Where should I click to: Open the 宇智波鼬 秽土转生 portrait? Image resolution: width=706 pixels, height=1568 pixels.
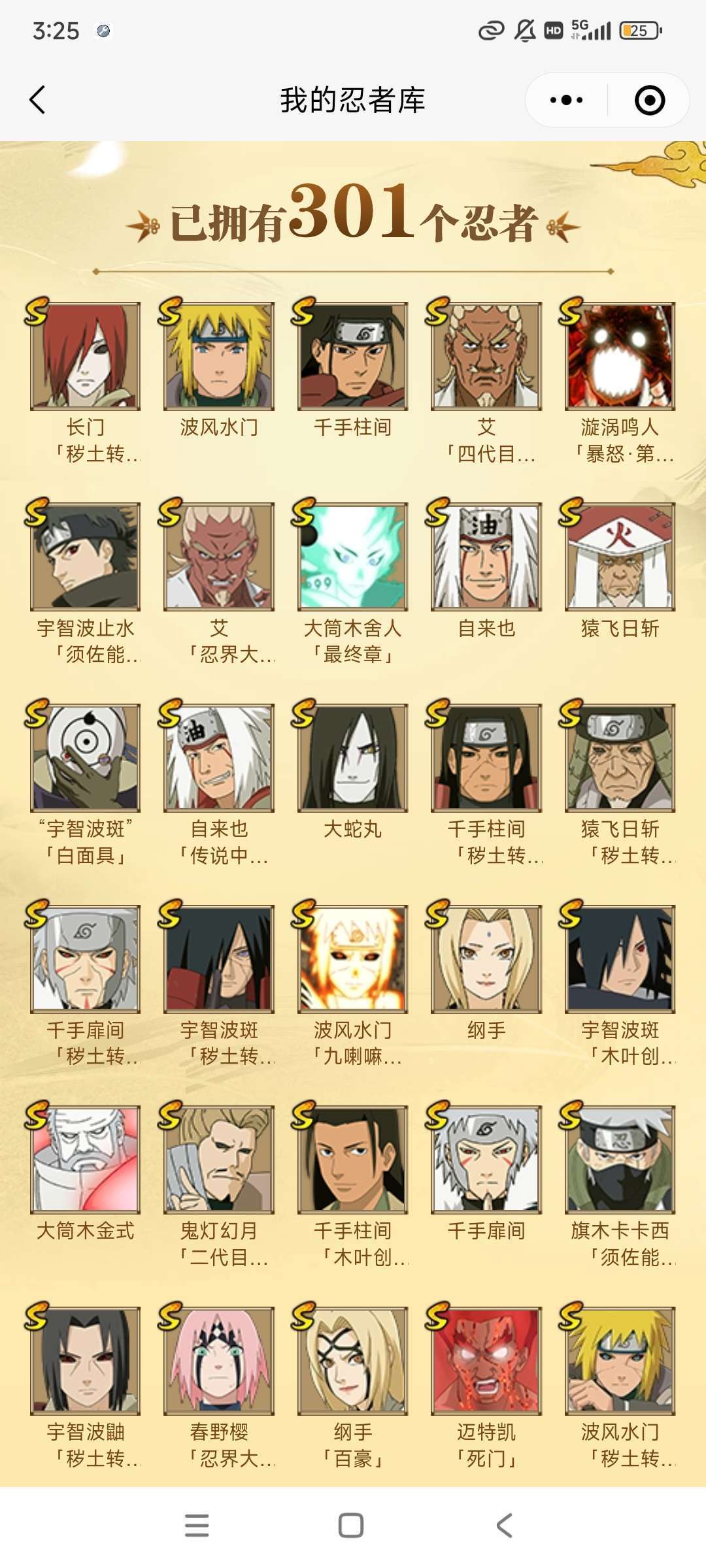click(86, 1361)
